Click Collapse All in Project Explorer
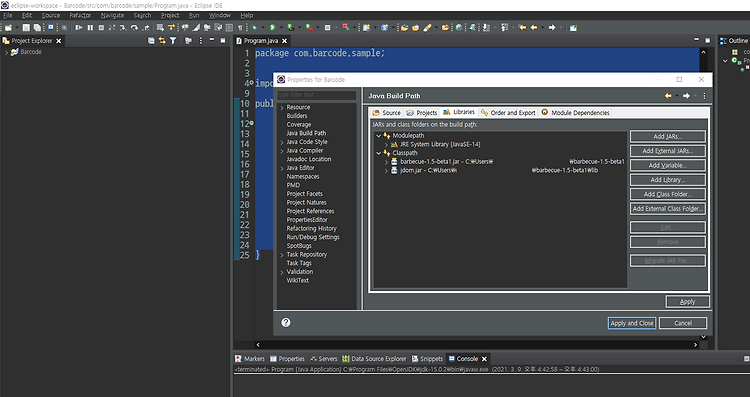750x397 pixels. 151,41
